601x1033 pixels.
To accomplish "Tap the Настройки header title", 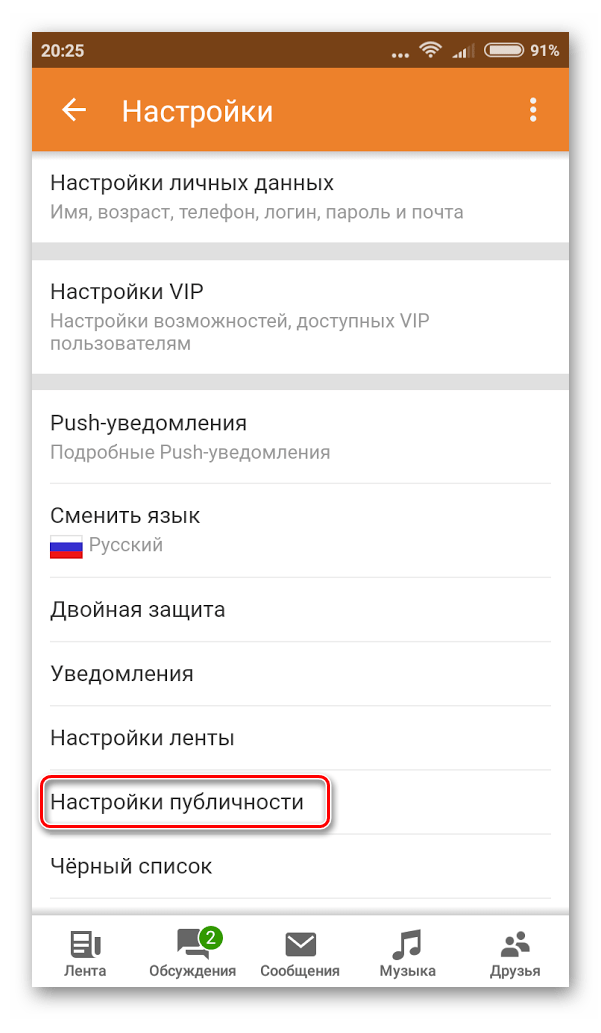I will (197, 111).
